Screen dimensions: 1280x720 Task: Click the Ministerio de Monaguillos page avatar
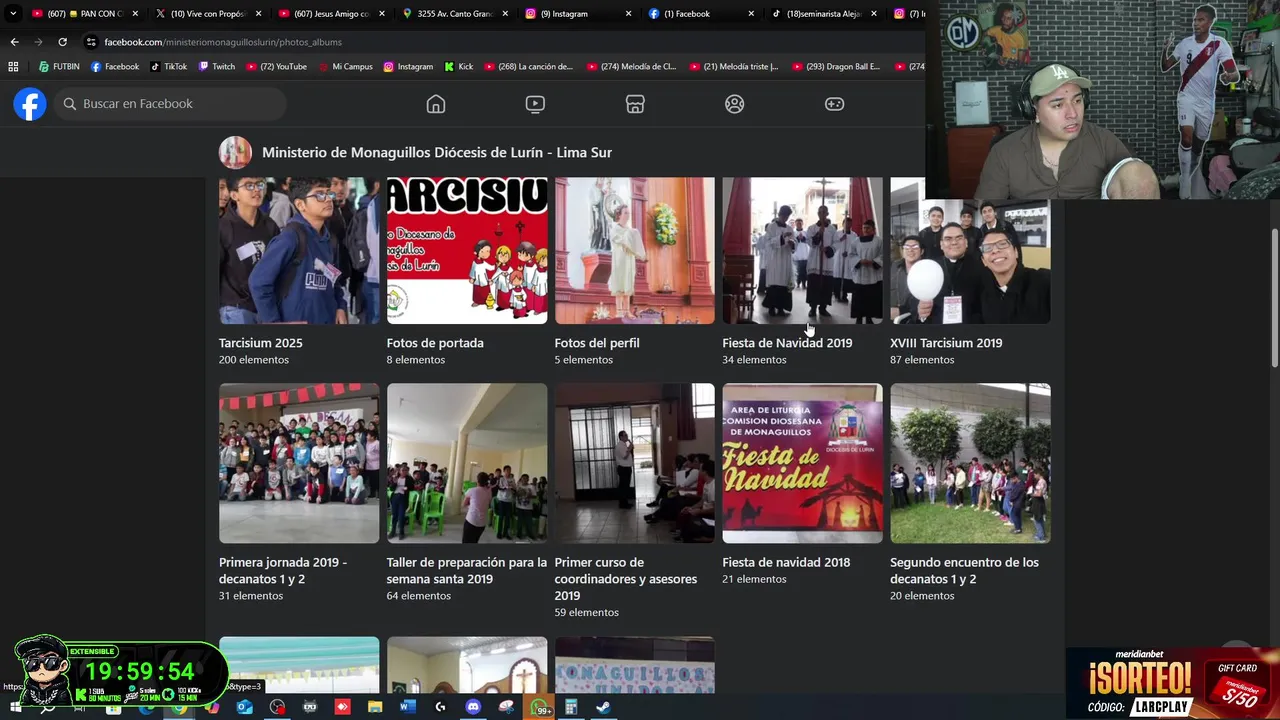[235, 152]
